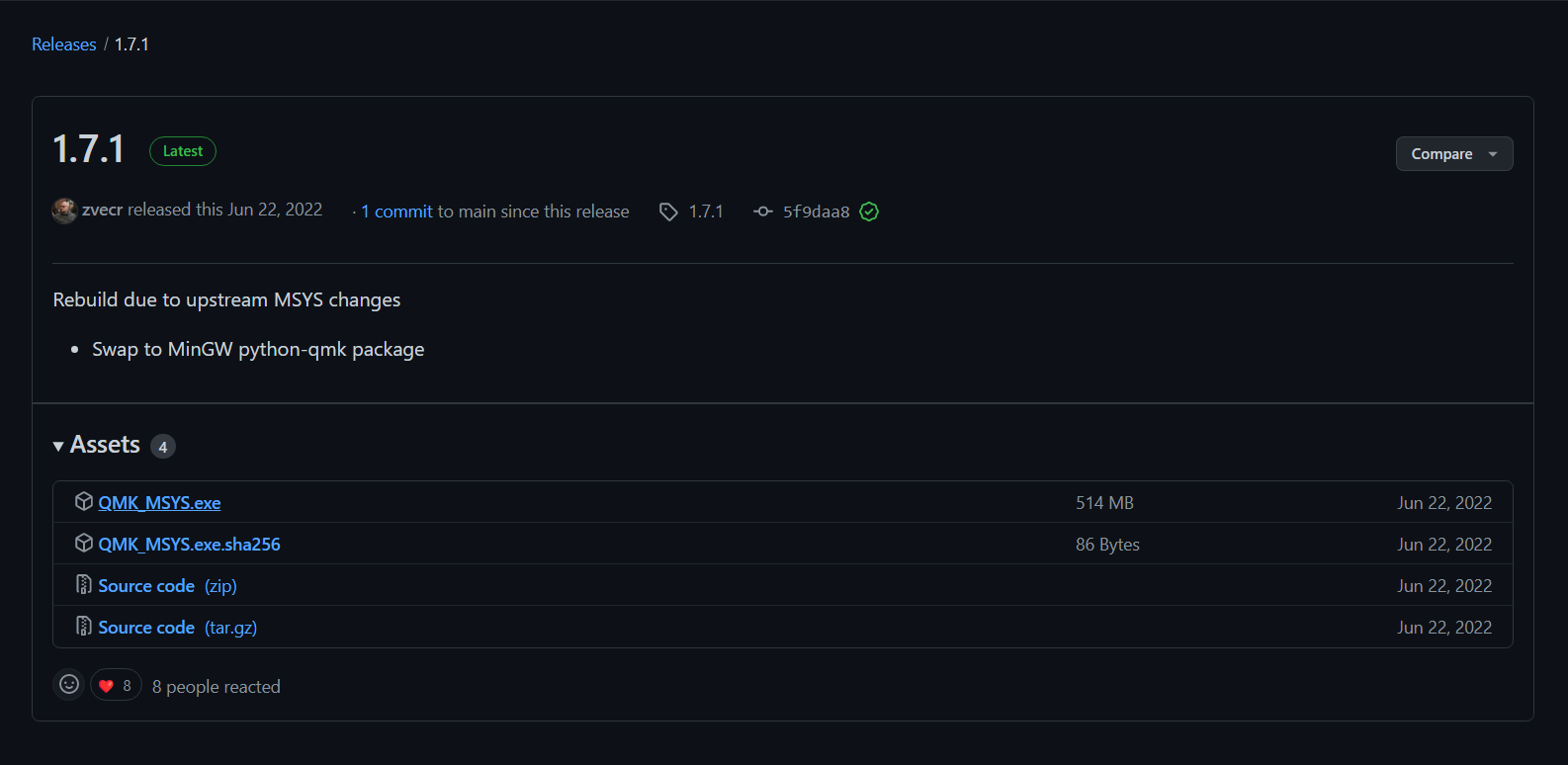Go to Releases in the breadcrumb
Image resolution: width=1568 pixels, height=765 pixels.
click(x=64, y=44)
